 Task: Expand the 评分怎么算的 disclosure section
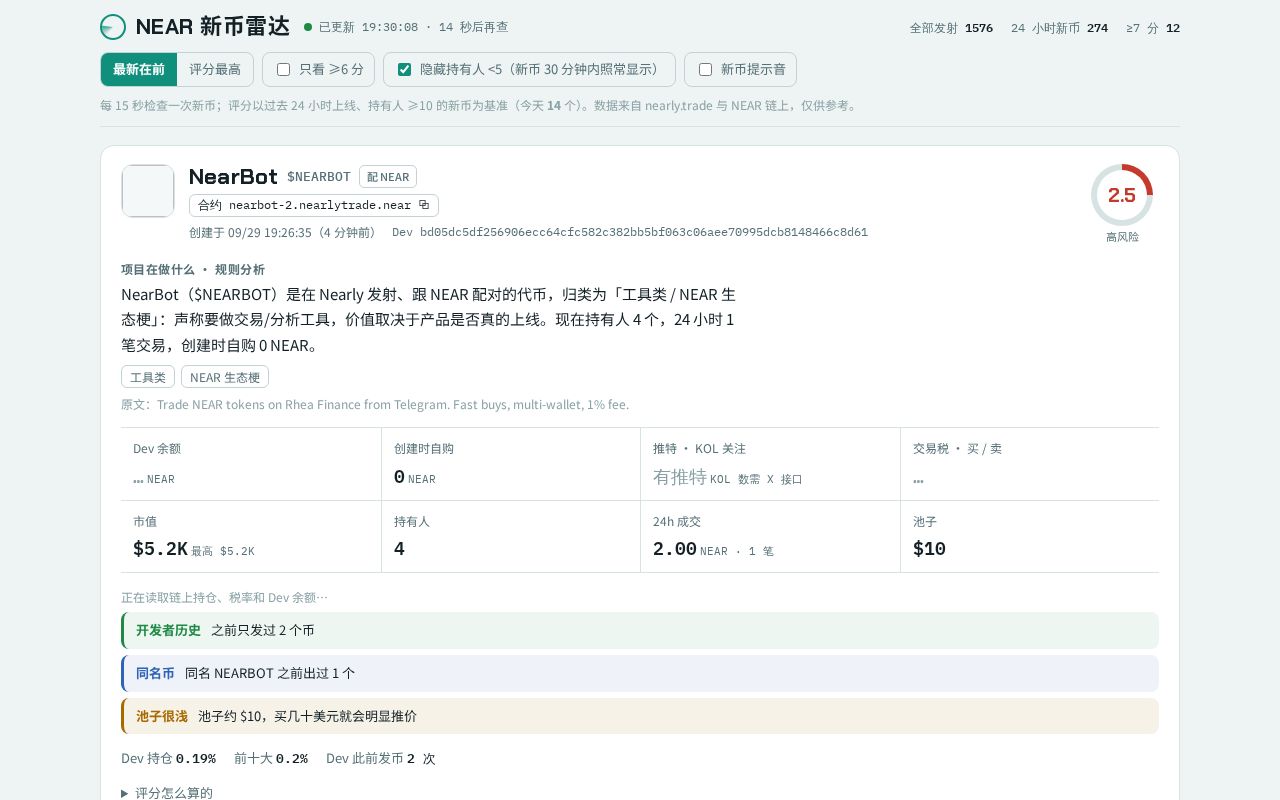[167, 793]
